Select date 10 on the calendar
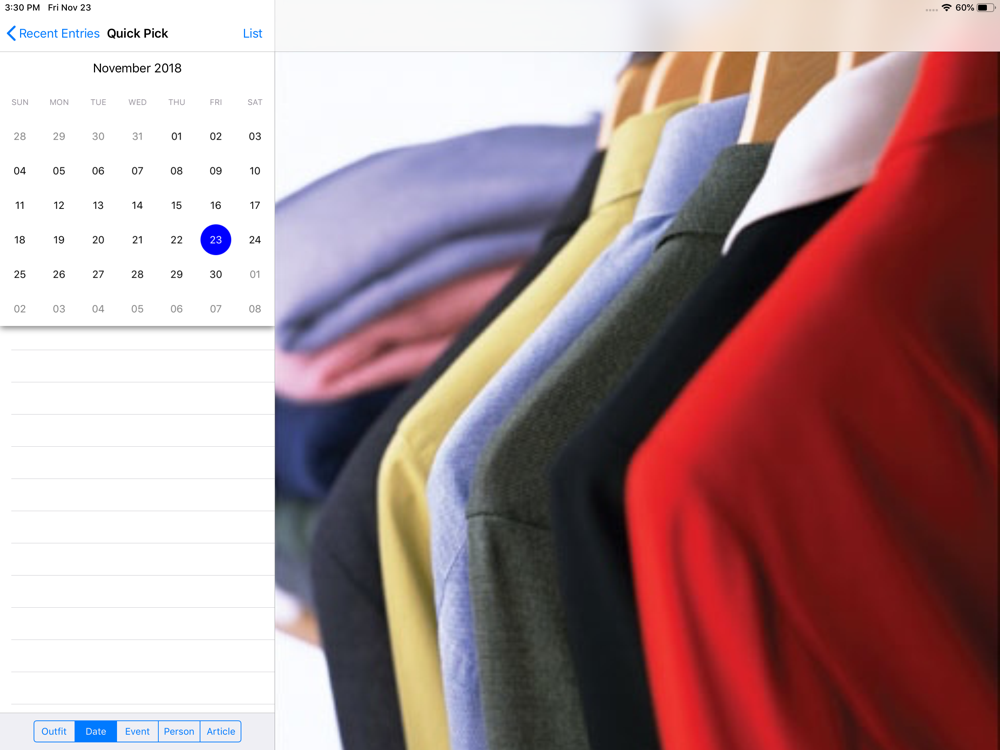This screenshot has width=1000, height=750. 255,171
